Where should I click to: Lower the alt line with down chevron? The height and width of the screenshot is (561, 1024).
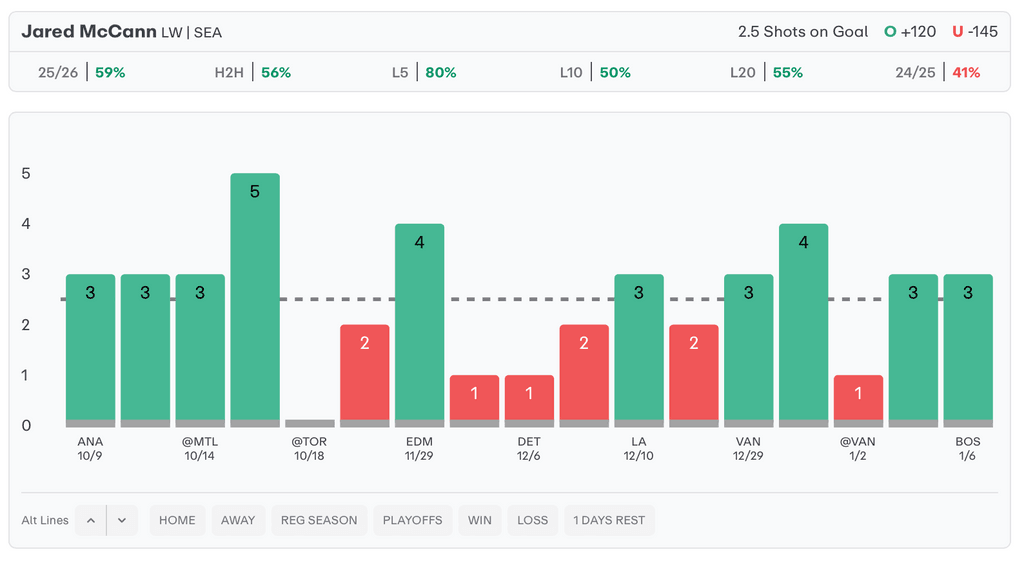(x=121, y=520)
